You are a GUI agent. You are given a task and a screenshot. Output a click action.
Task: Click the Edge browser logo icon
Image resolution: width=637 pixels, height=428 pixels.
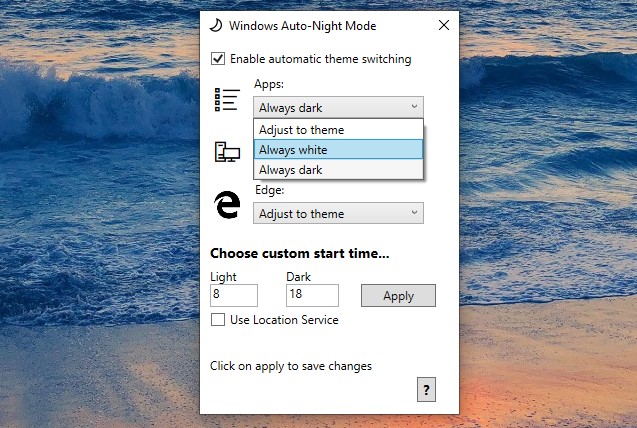[227, 205]
